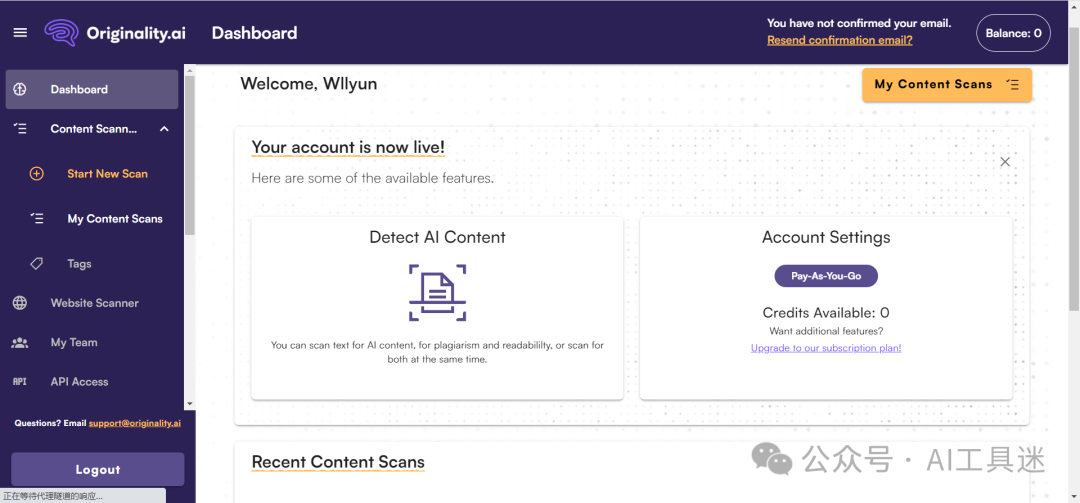1080x503 pixels.
Task: Click the sidebar scrollbar thumb
Action: [189, 156]
